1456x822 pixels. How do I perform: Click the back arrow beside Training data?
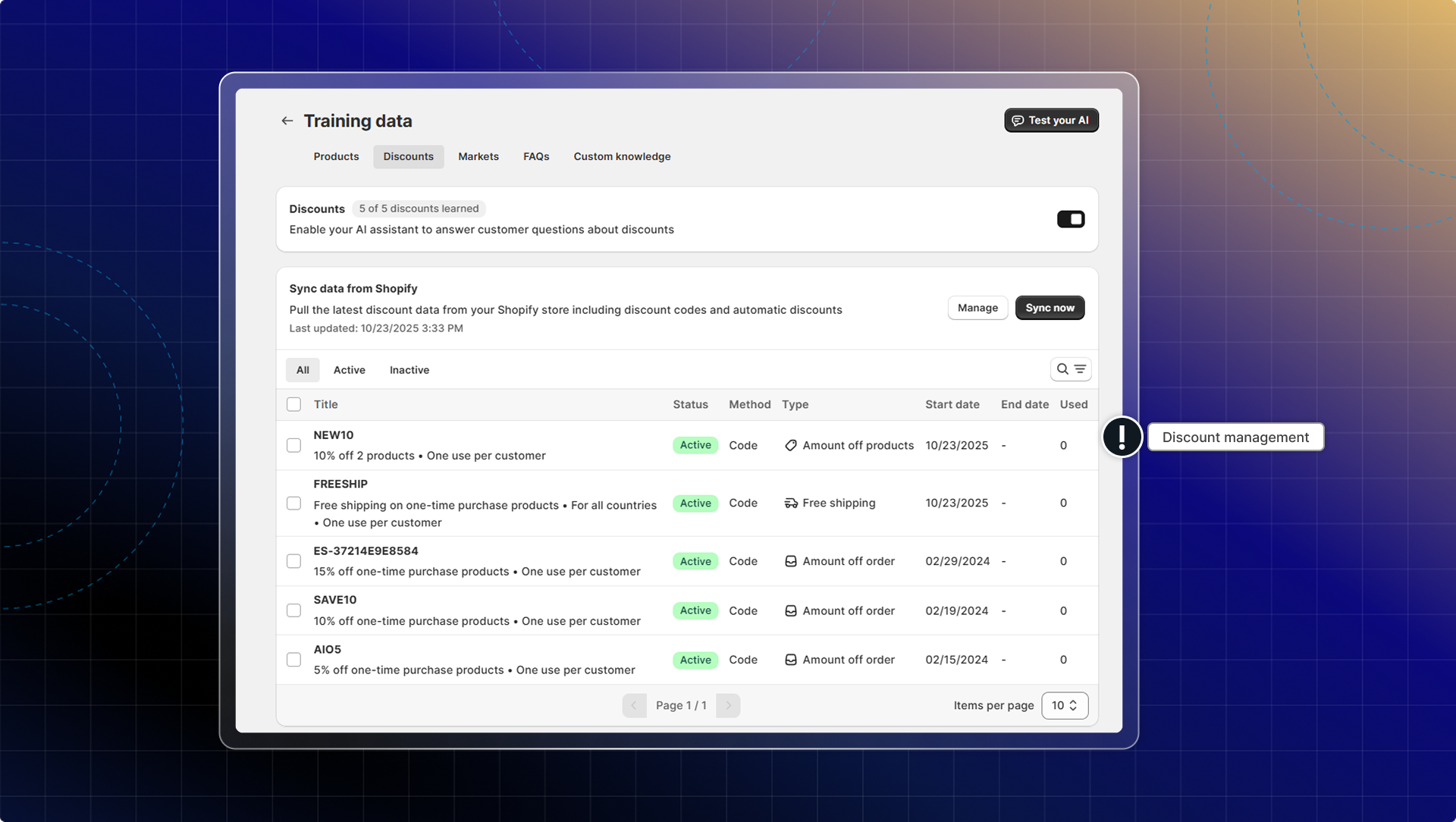287,121
